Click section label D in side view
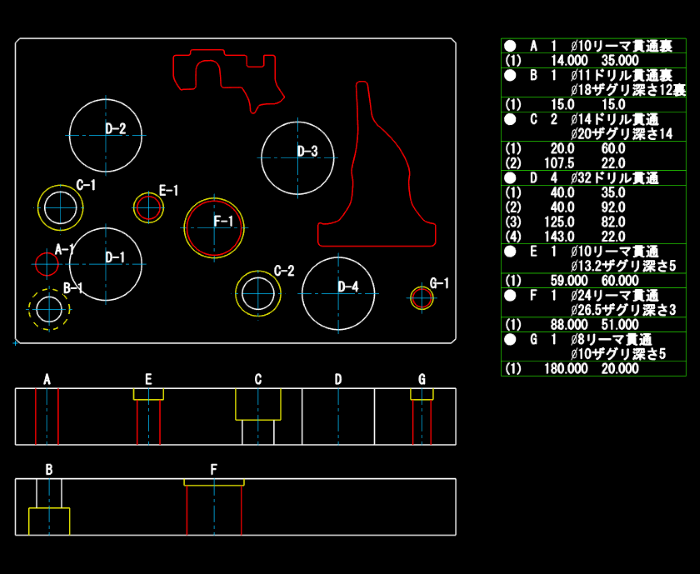The width and height of the screenshot is (700, 574). 338,379
